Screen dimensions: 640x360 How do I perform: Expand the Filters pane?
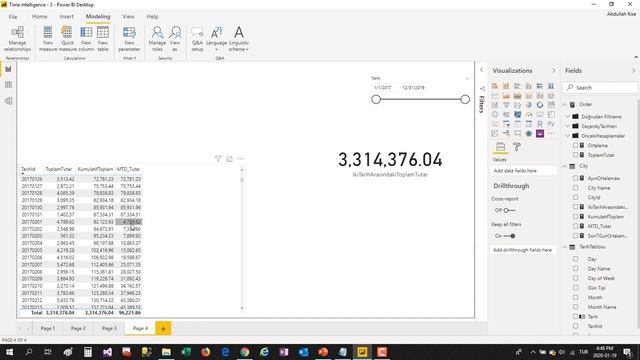(x=481, y=70)
